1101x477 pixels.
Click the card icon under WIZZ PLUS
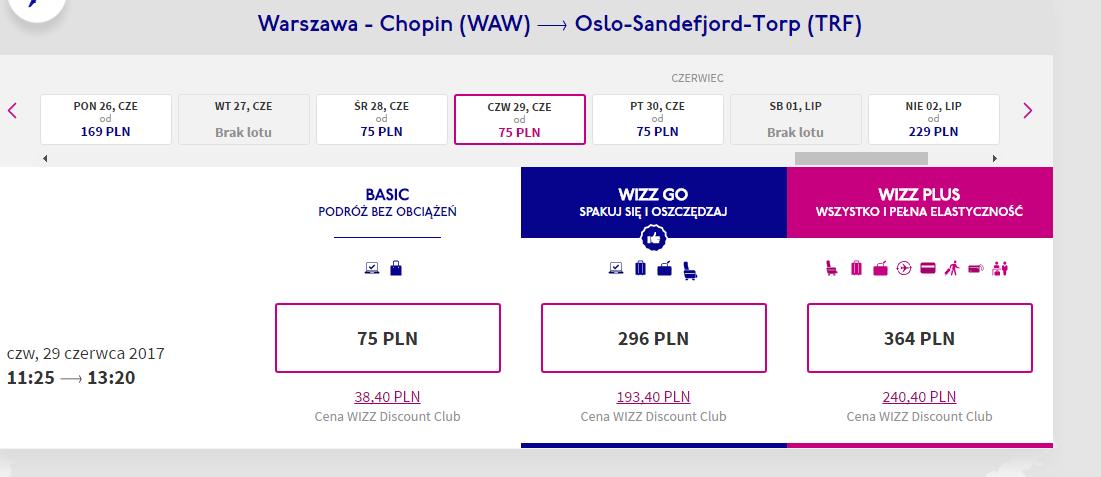928,268
